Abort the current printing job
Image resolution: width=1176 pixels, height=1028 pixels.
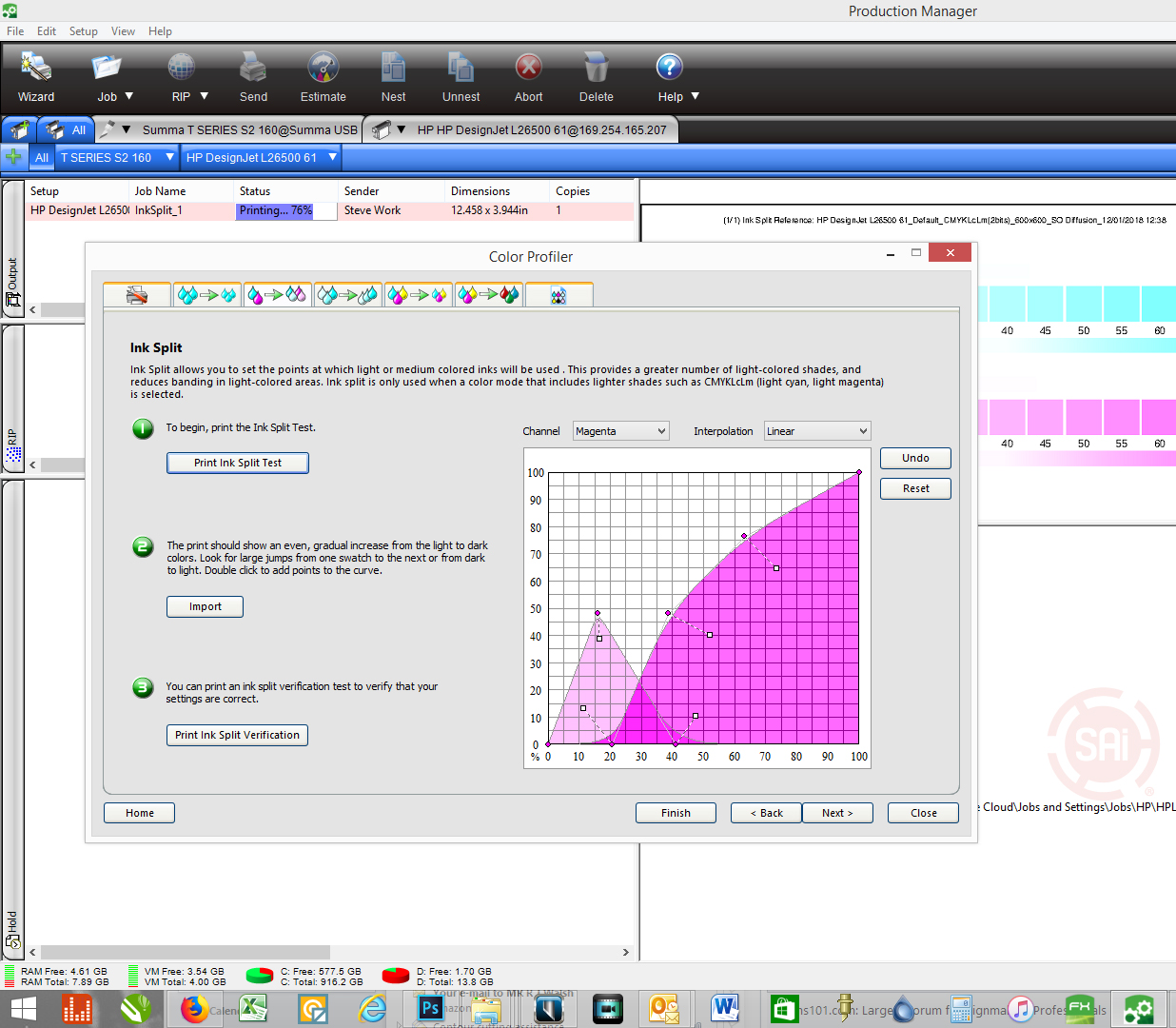(x=529, y=77)
